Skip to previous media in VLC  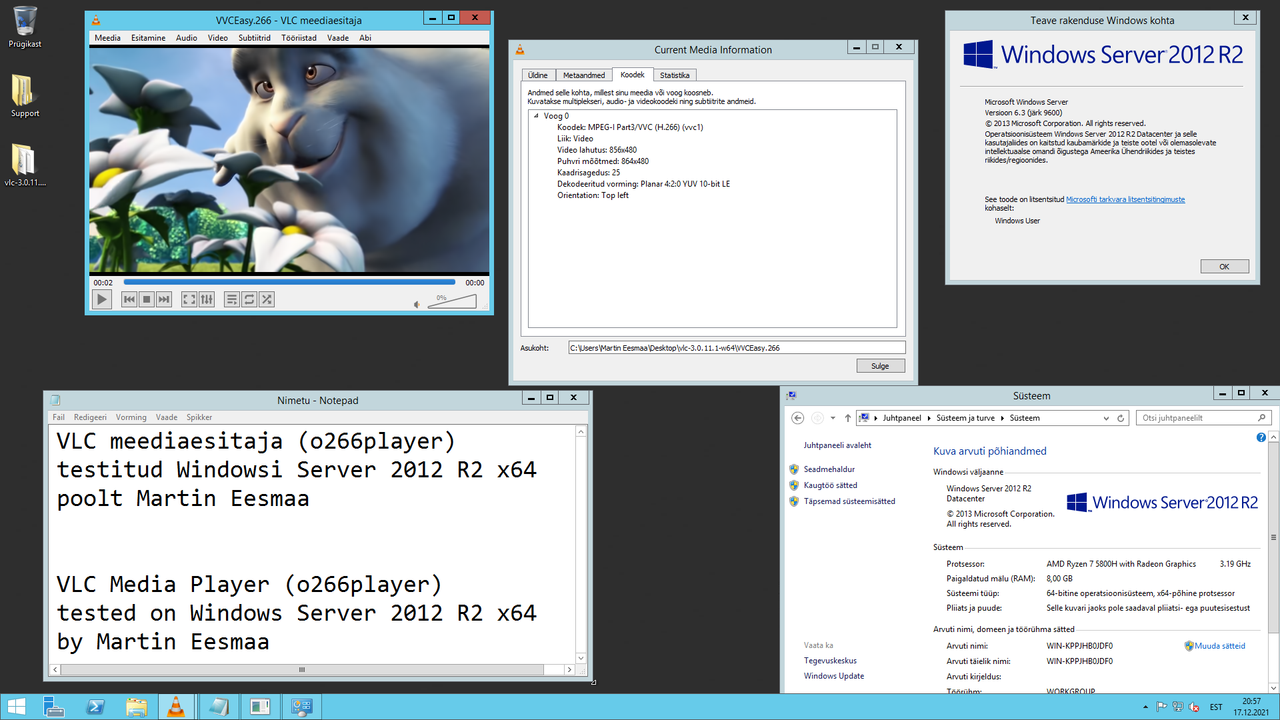[129, 299]
